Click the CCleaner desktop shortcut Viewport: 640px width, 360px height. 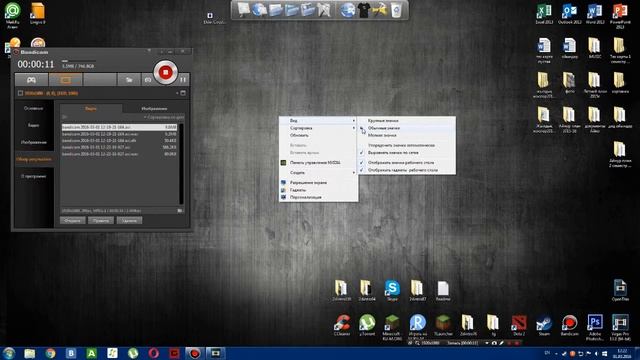coord(342,325)
